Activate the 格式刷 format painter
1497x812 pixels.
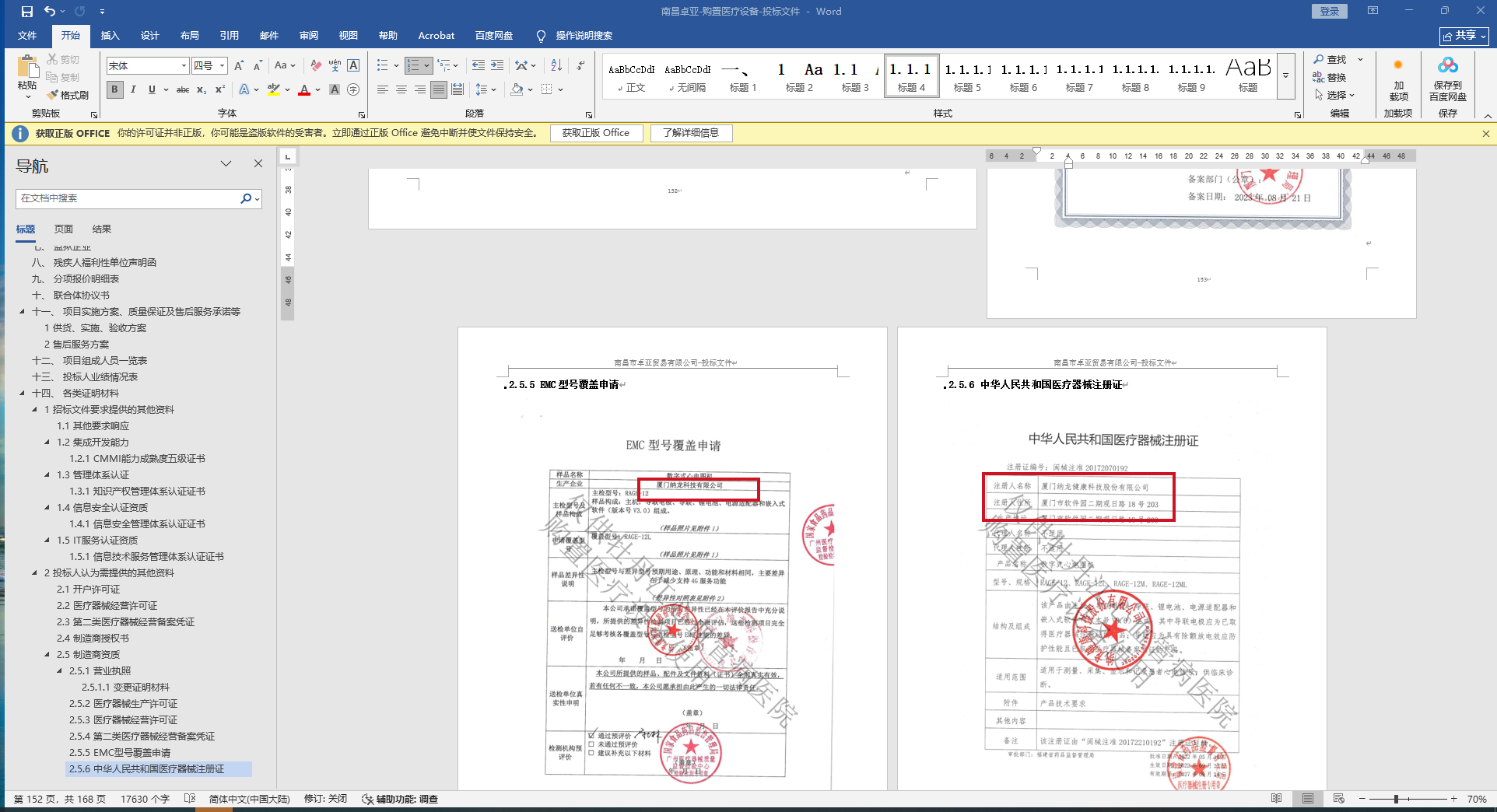68,95
